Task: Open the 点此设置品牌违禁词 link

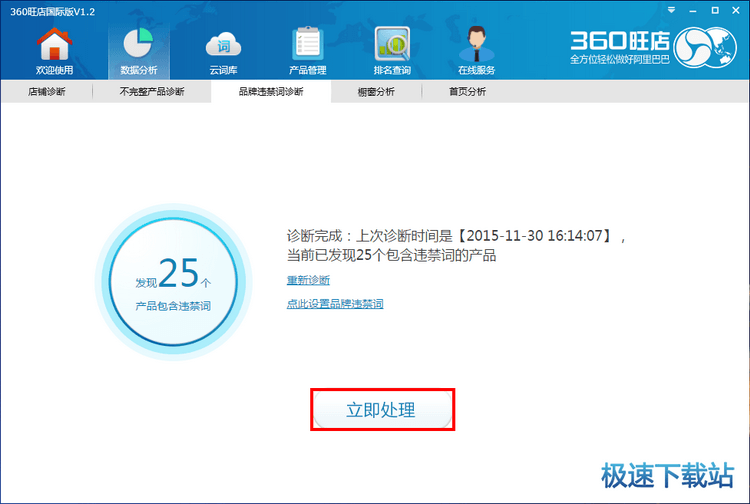Action: coord(335,304)
